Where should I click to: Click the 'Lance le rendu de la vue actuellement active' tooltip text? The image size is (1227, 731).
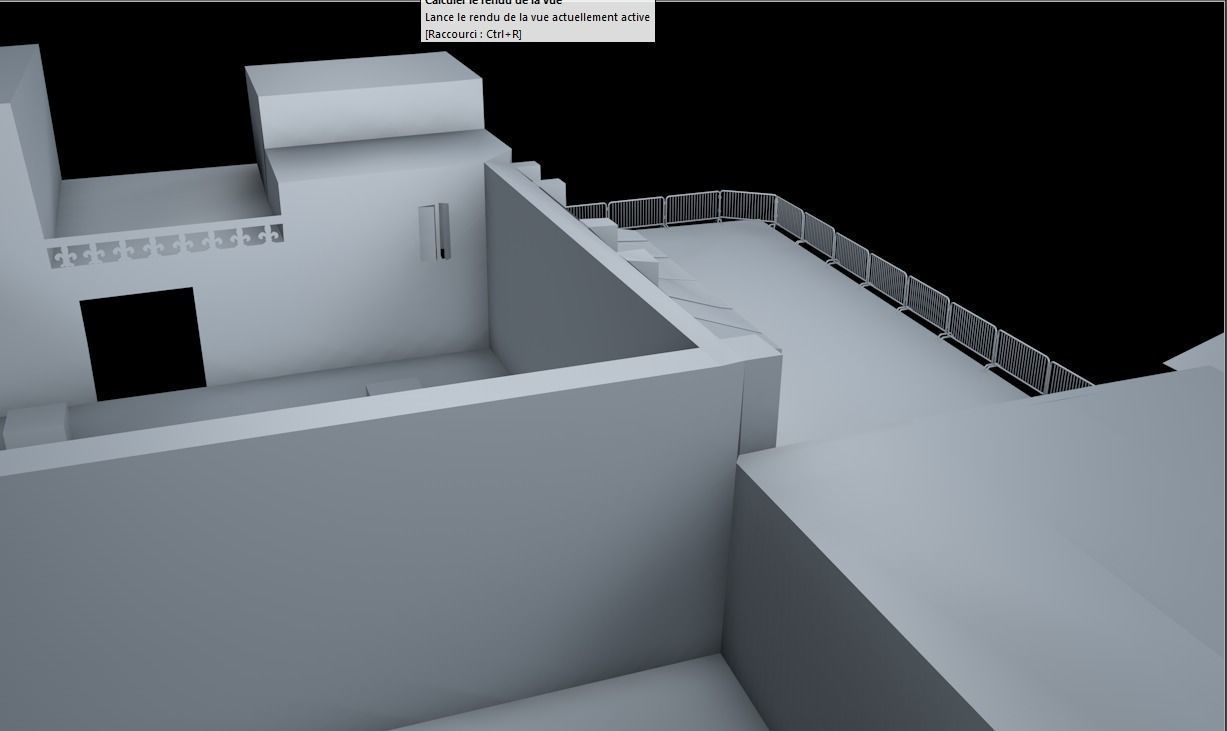point(537,17)
